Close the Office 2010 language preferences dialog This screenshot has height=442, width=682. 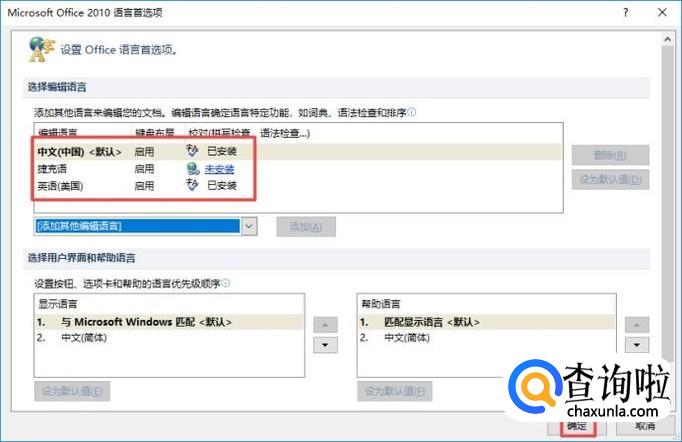[x=662, y=12]
